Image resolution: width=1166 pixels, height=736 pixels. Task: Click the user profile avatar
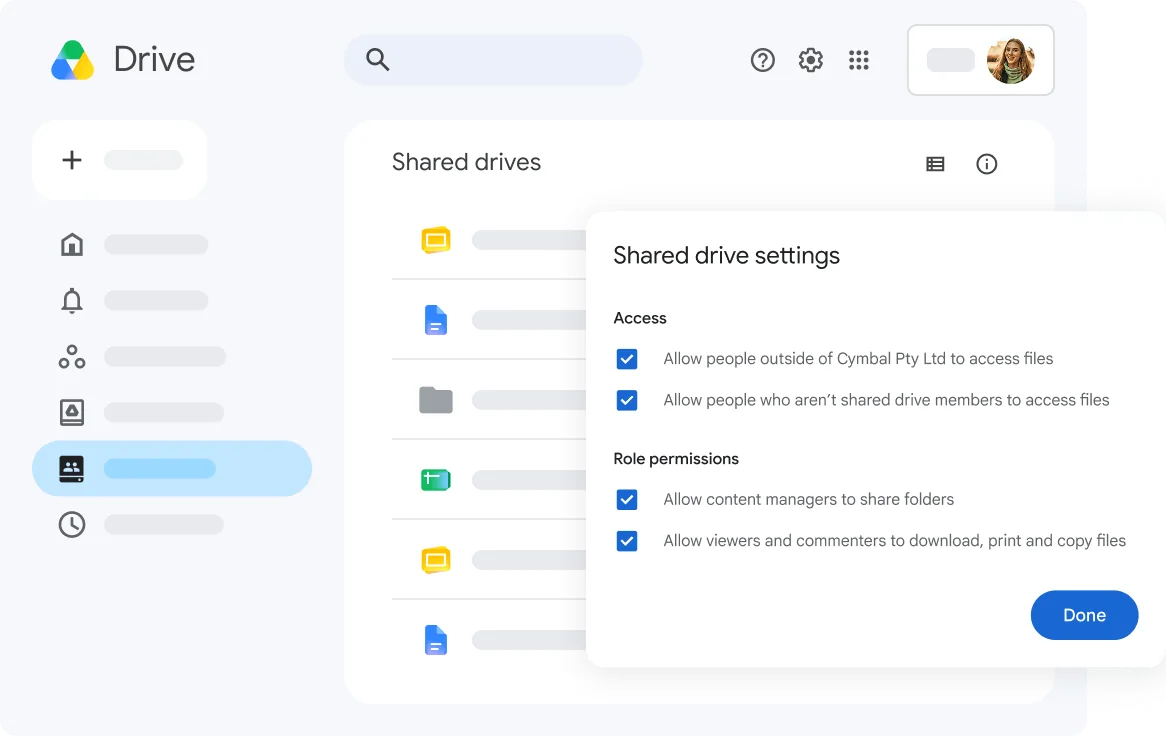pos(1011,60)
